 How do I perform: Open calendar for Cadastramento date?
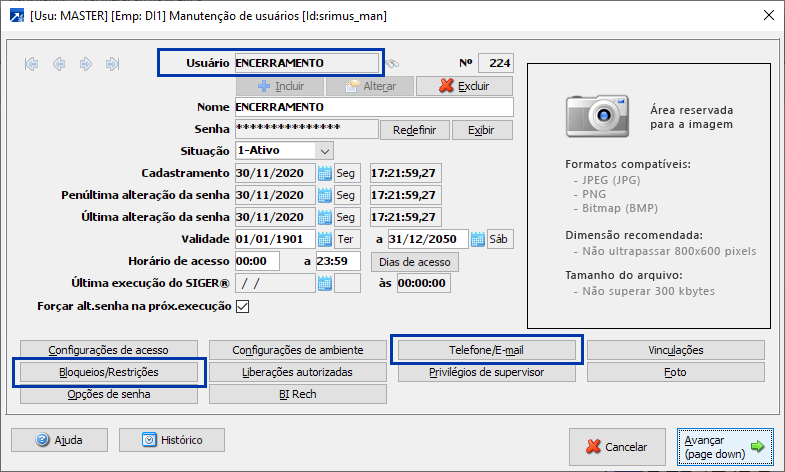click(324, 173)
